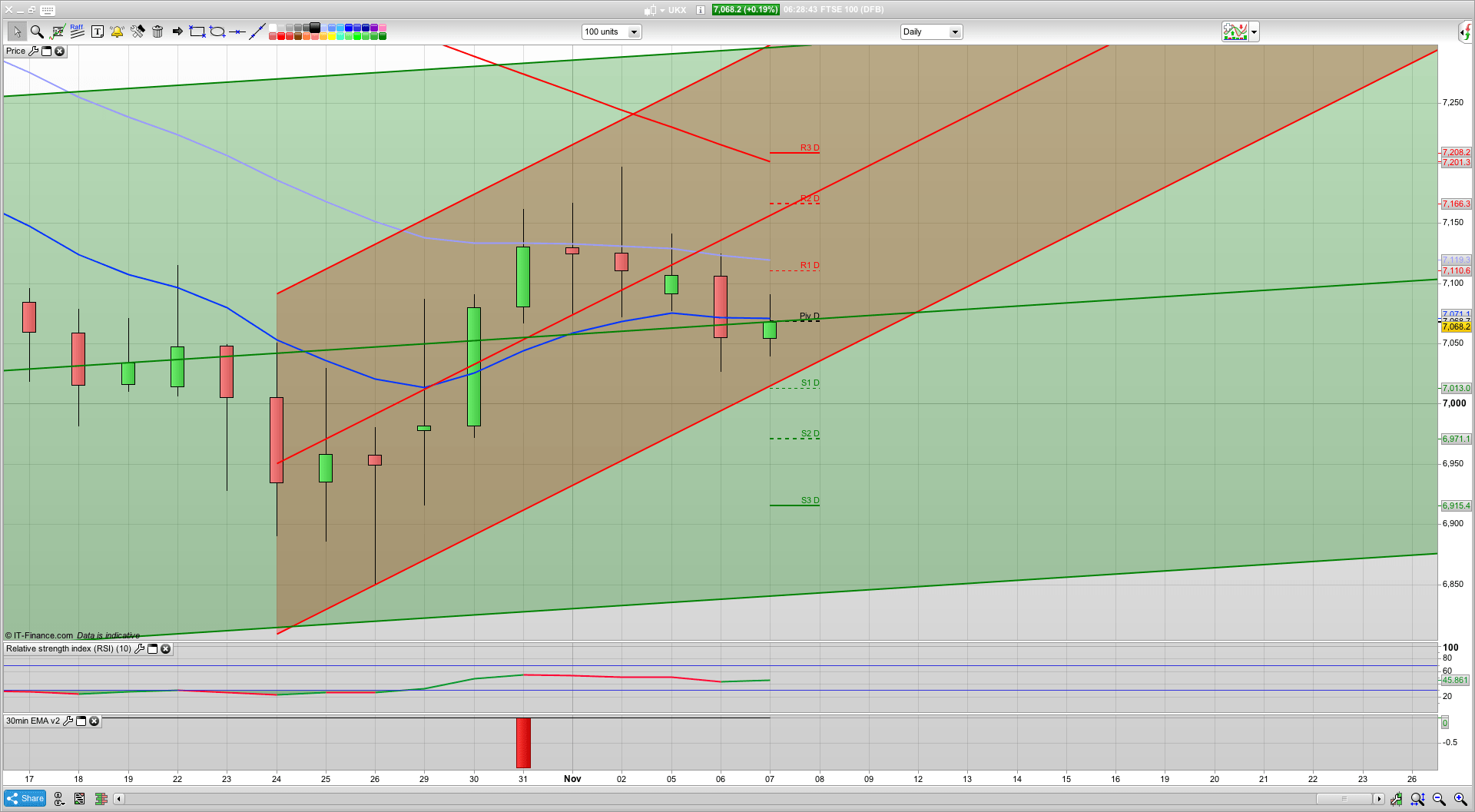
Task: Pick the bright blue color swatch
Action: (349, 28)
